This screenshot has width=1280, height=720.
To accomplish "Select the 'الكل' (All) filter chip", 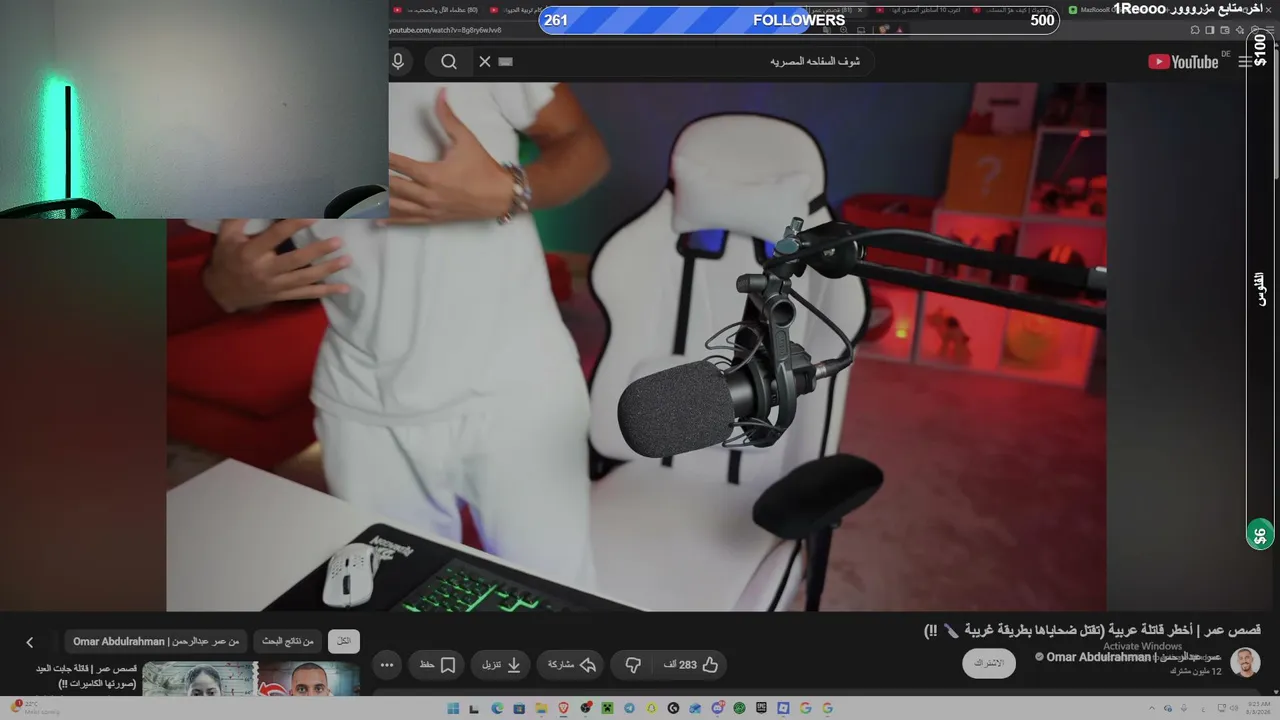I will [x=344, y=641].
